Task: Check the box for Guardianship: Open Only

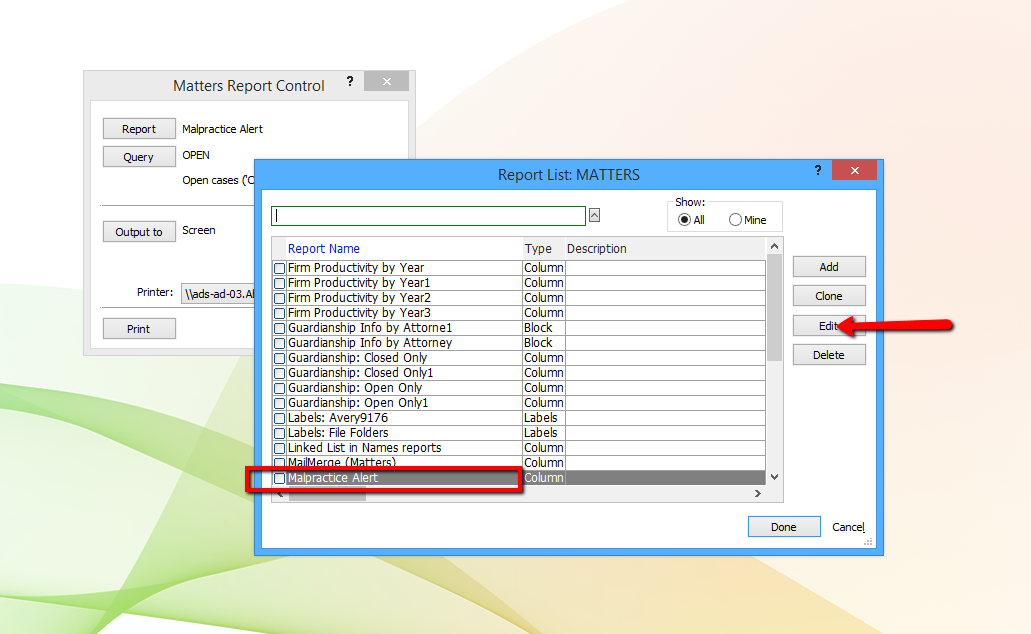Action: (x=279, y=389)
